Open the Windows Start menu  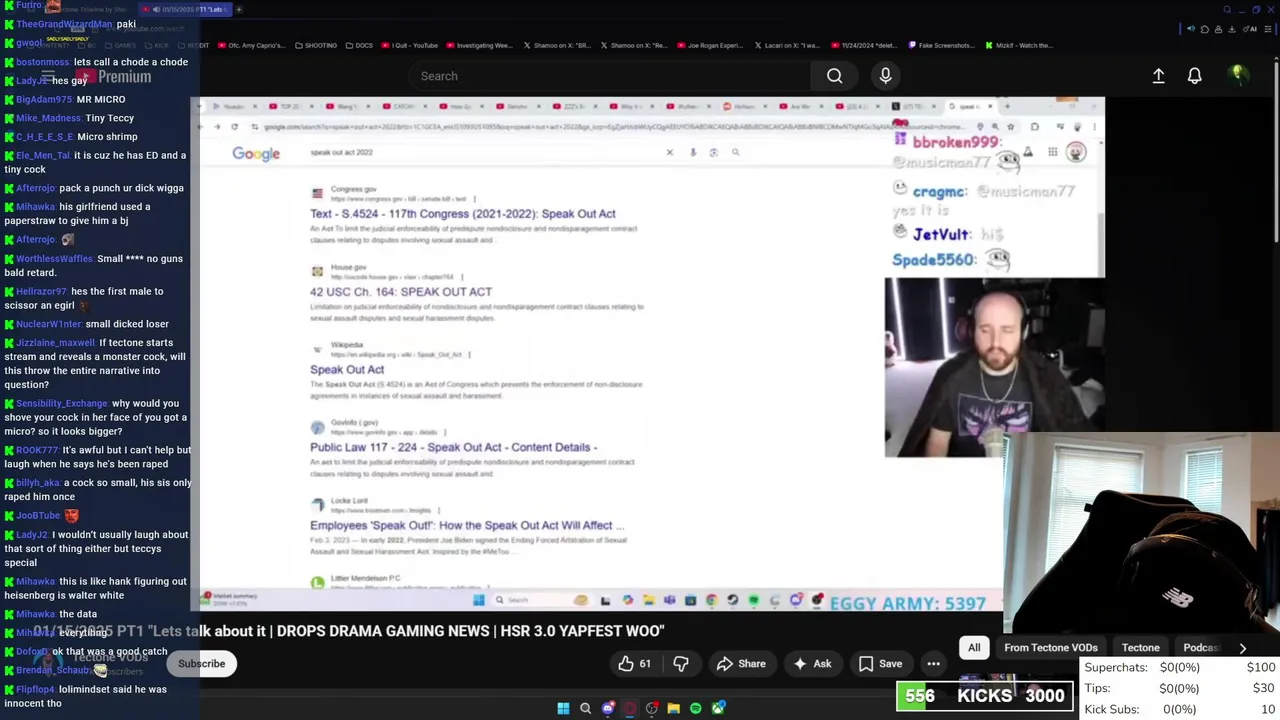563,708
